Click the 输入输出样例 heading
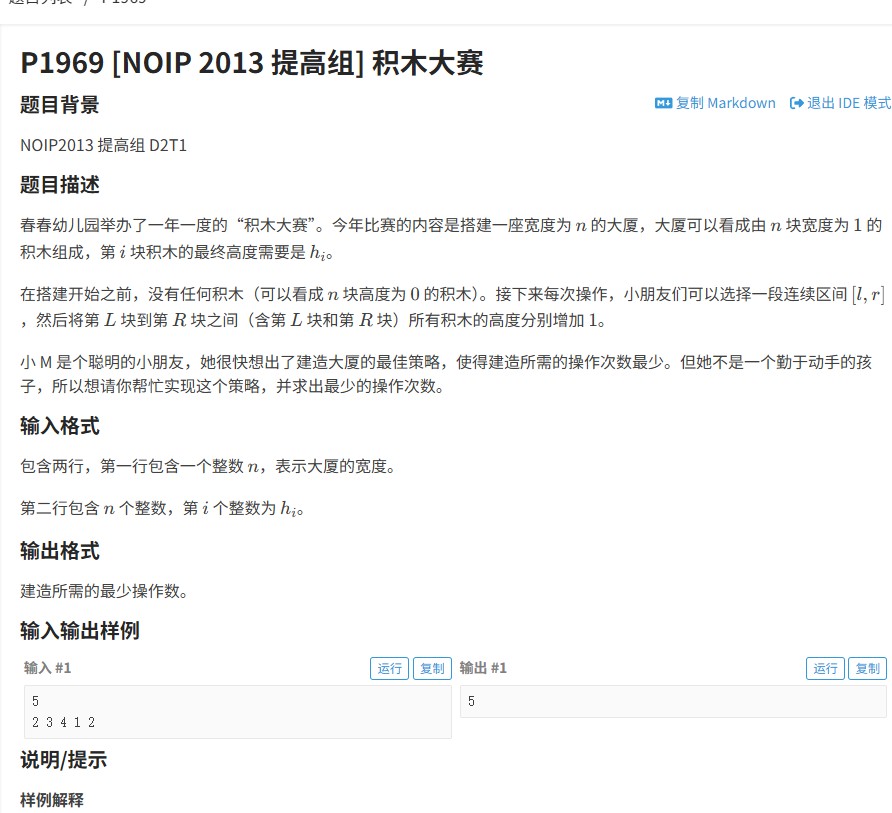 (x=80, y=631)
